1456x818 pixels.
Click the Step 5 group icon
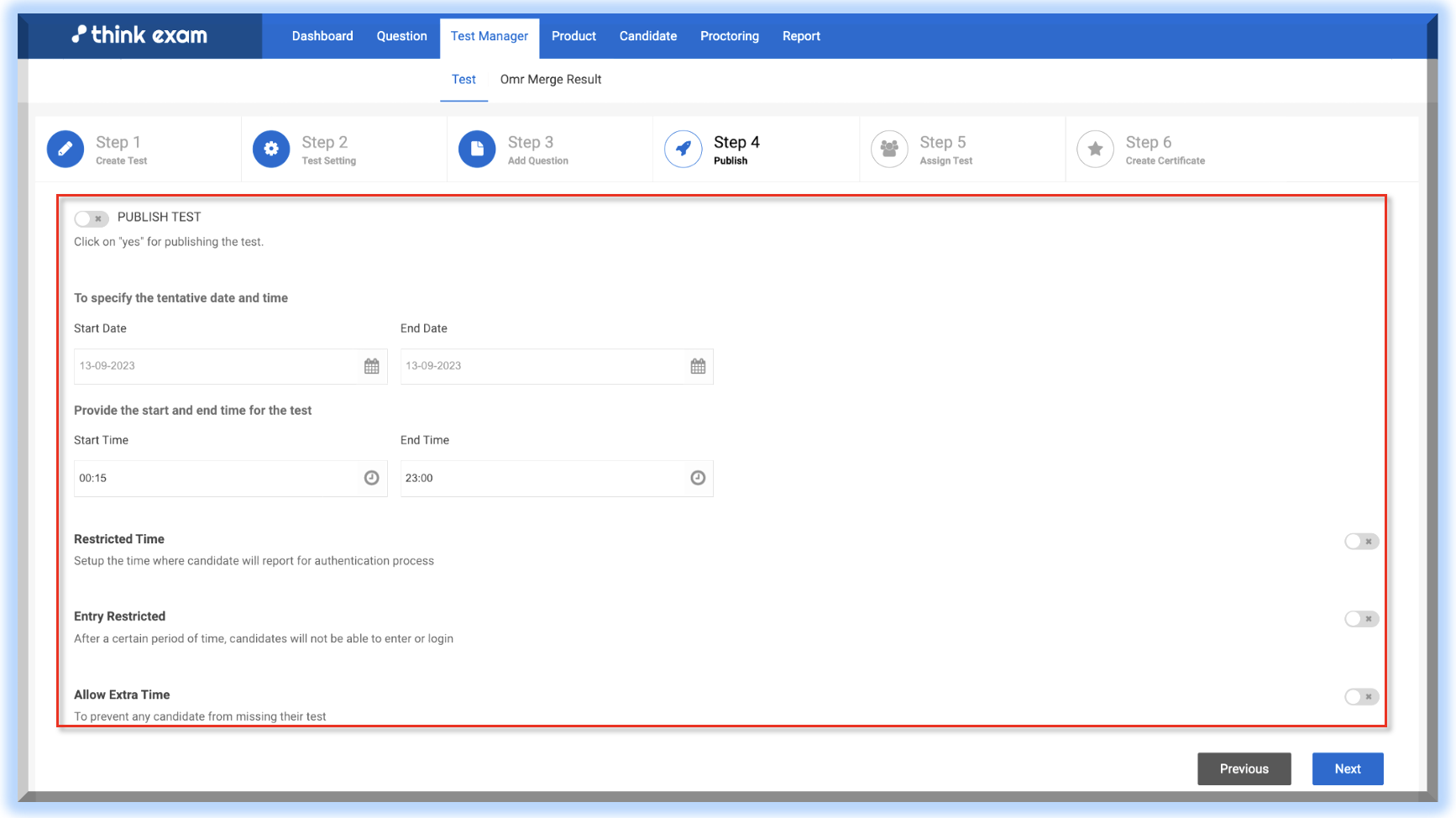point(889,149)
